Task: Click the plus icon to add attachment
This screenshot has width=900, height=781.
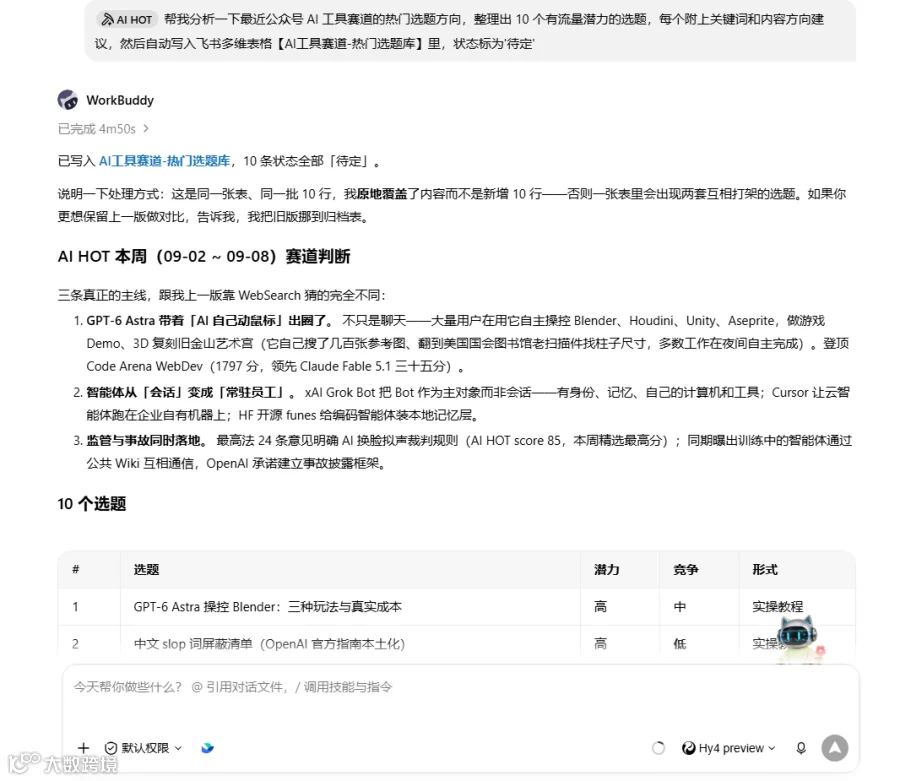Action: point(83,748)
